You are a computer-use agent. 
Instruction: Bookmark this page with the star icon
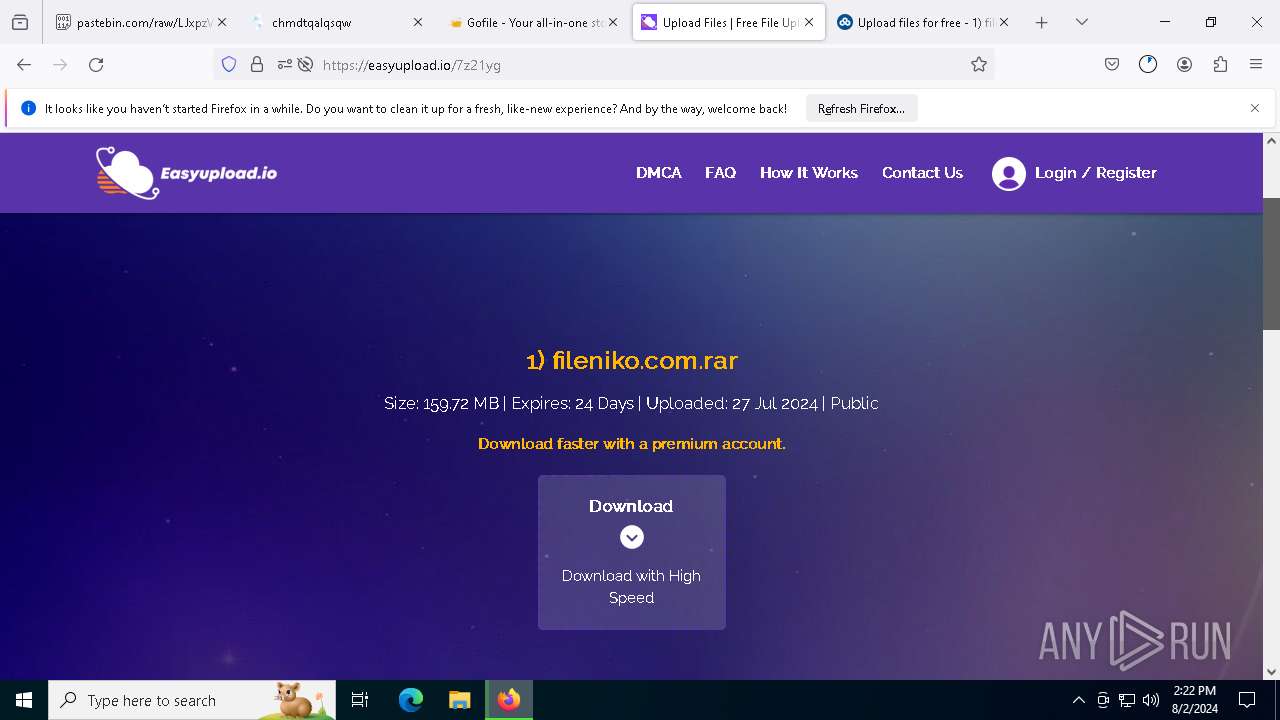[x=979, y=65]
